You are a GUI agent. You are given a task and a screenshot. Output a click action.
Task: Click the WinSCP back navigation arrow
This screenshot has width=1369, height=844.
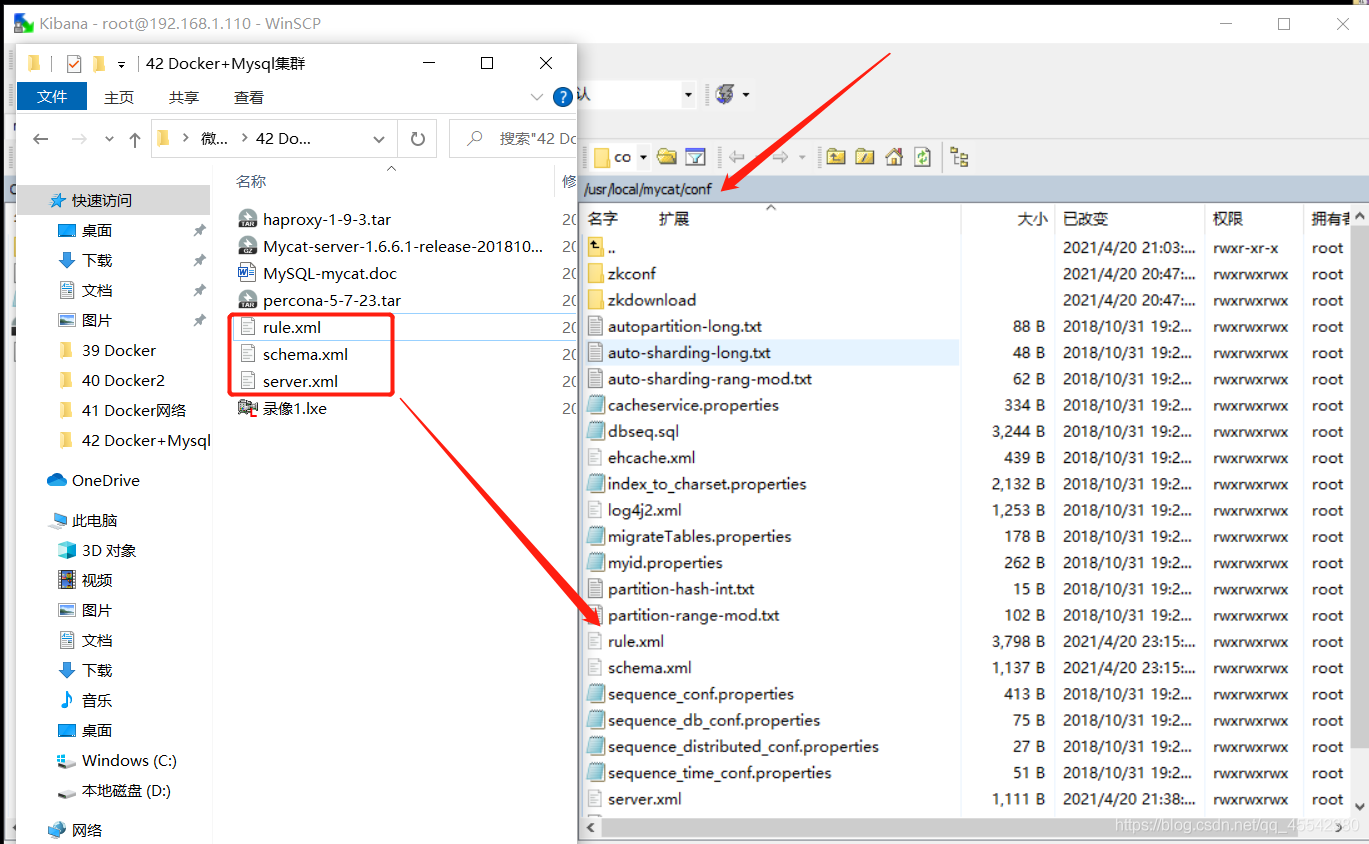[737, 157]
